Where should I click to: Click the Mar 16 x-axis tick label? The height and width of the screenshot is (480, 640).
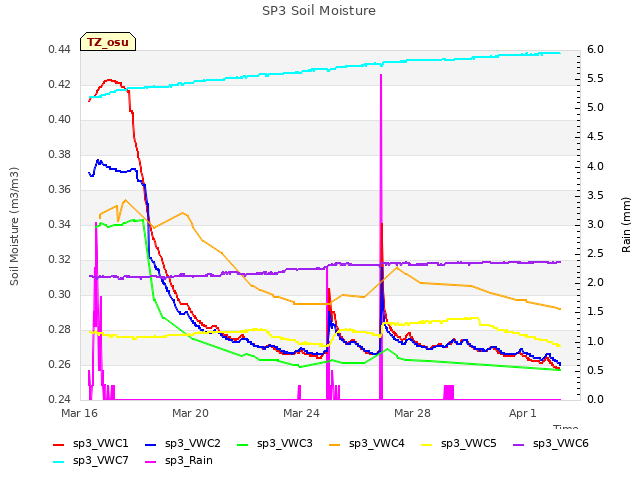(80, 413)
